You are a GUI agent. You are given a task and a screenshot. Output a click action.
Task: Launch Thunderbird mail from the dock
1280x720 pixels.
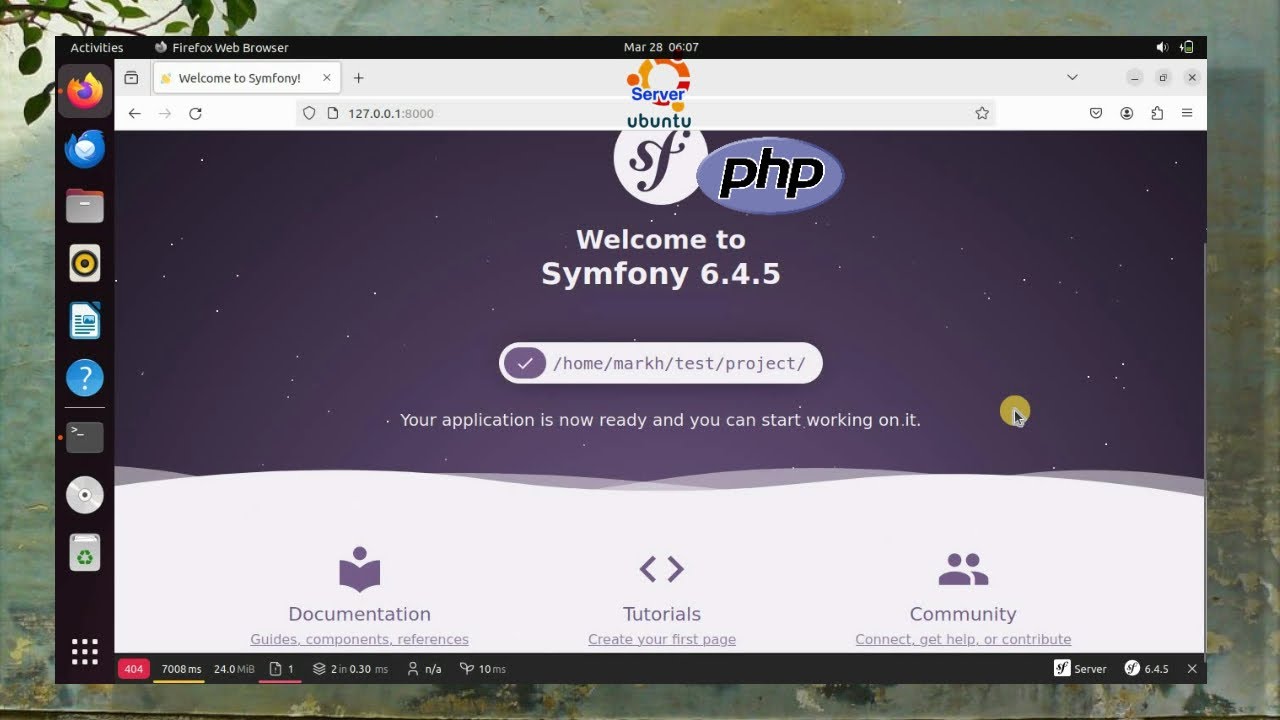pyautogui.click(x=85, y=150)
